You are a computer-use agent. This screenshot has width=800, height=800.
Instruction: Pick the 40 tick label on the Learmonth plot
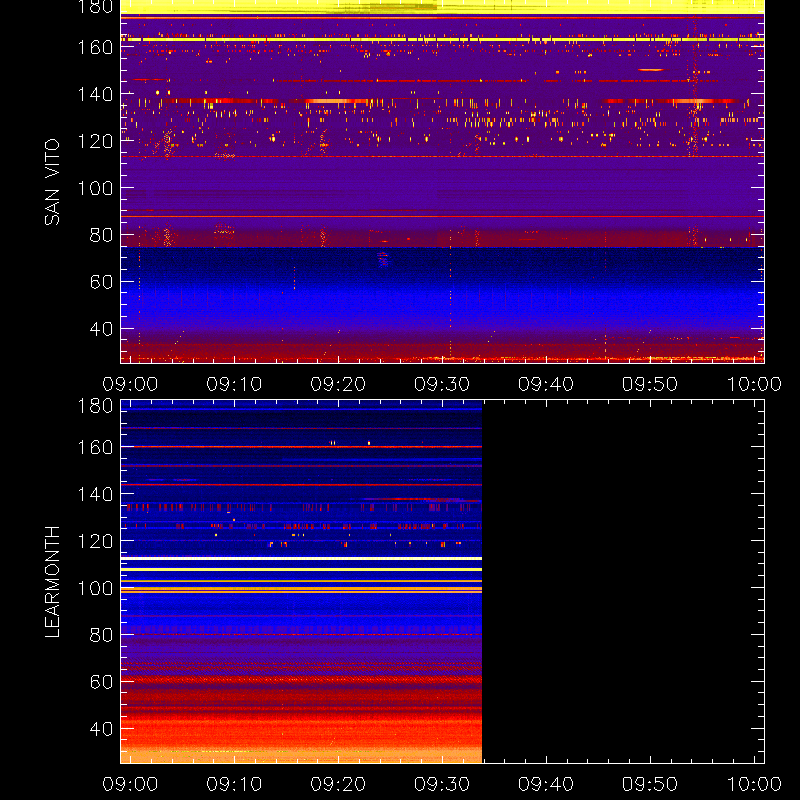pyautogui.click(x=101, y=729)
